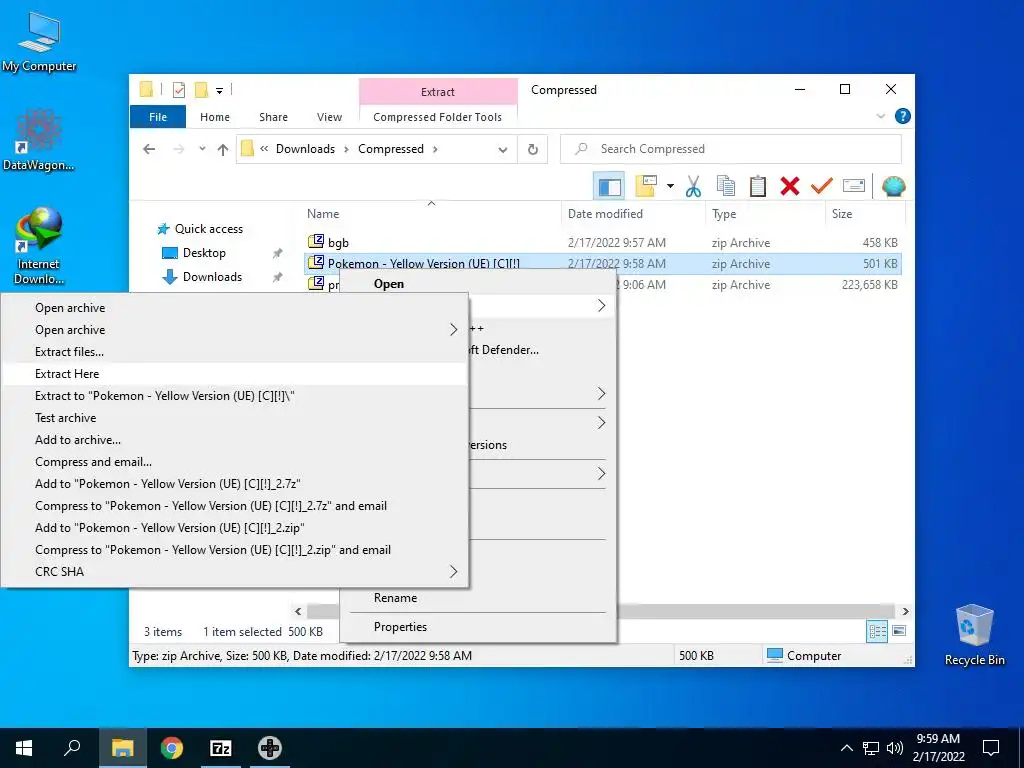Click the Cut scissors icon

(693, 187)
